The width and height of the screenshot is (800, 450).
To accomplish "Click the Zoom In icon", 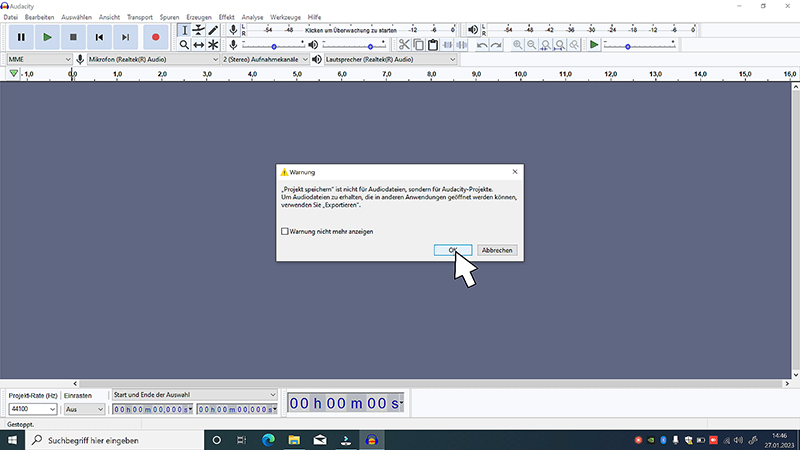I will [x=517, y=45].
